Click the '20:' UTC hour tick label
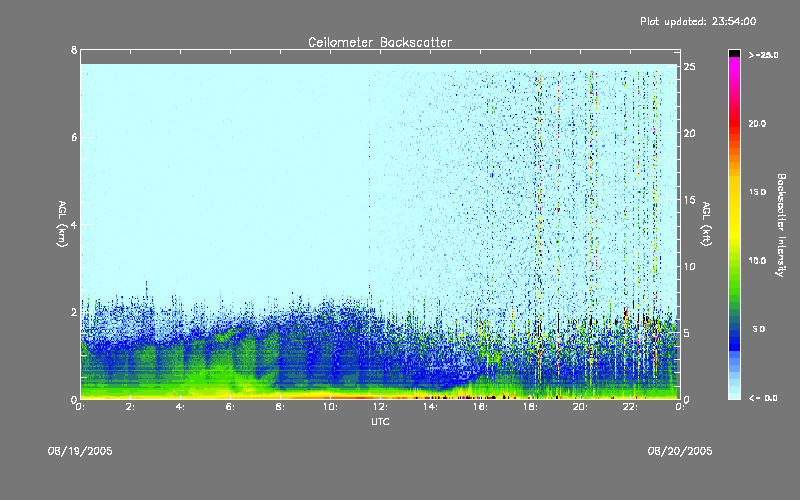Screen dimensions: 800x500 (580, 407)
